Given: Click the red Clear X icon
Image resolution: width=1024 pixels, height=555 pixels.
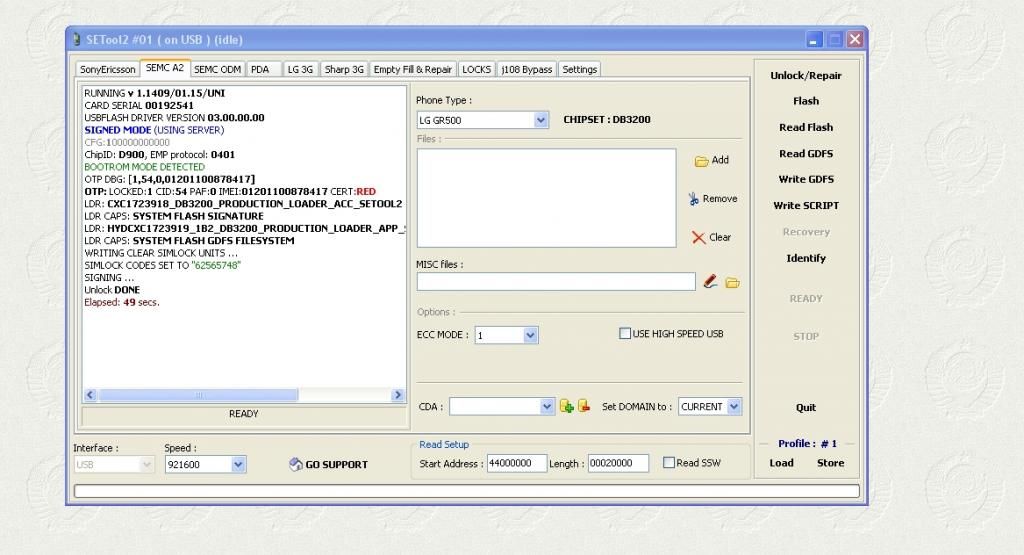Looking at the screenshot, I should click(699, 238).
